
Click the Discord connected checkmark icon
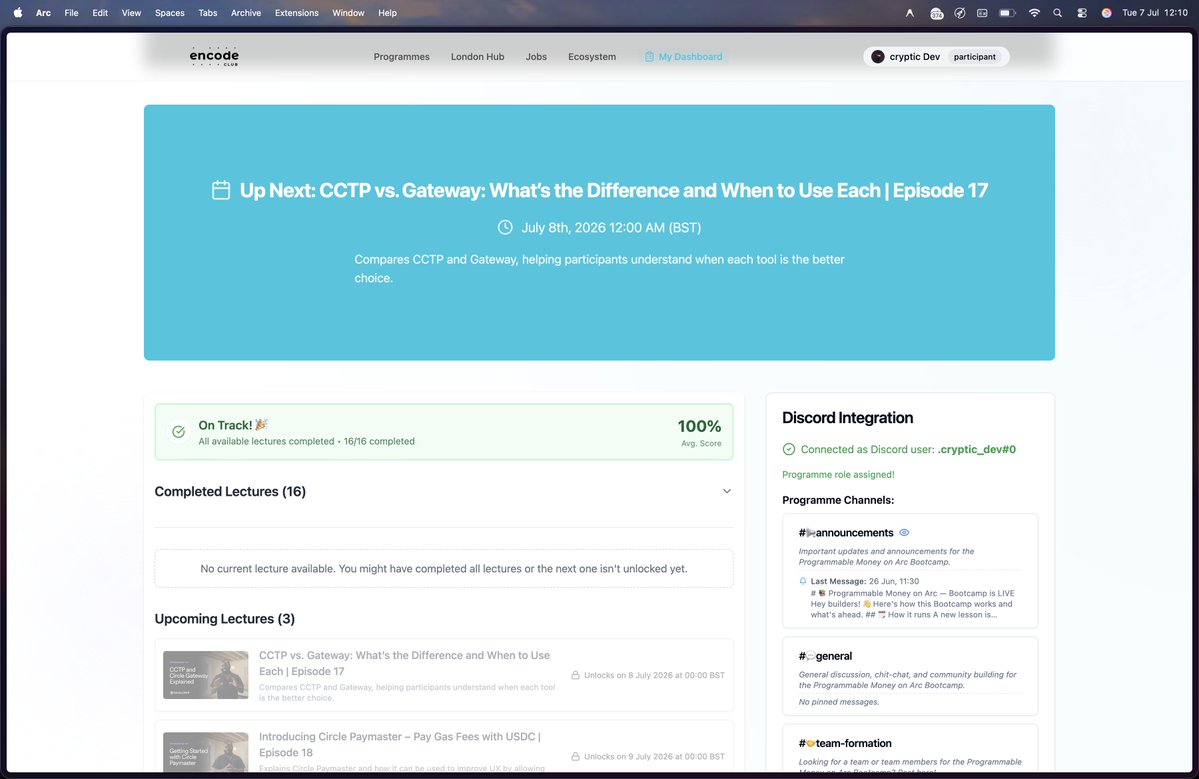[788, 450]
